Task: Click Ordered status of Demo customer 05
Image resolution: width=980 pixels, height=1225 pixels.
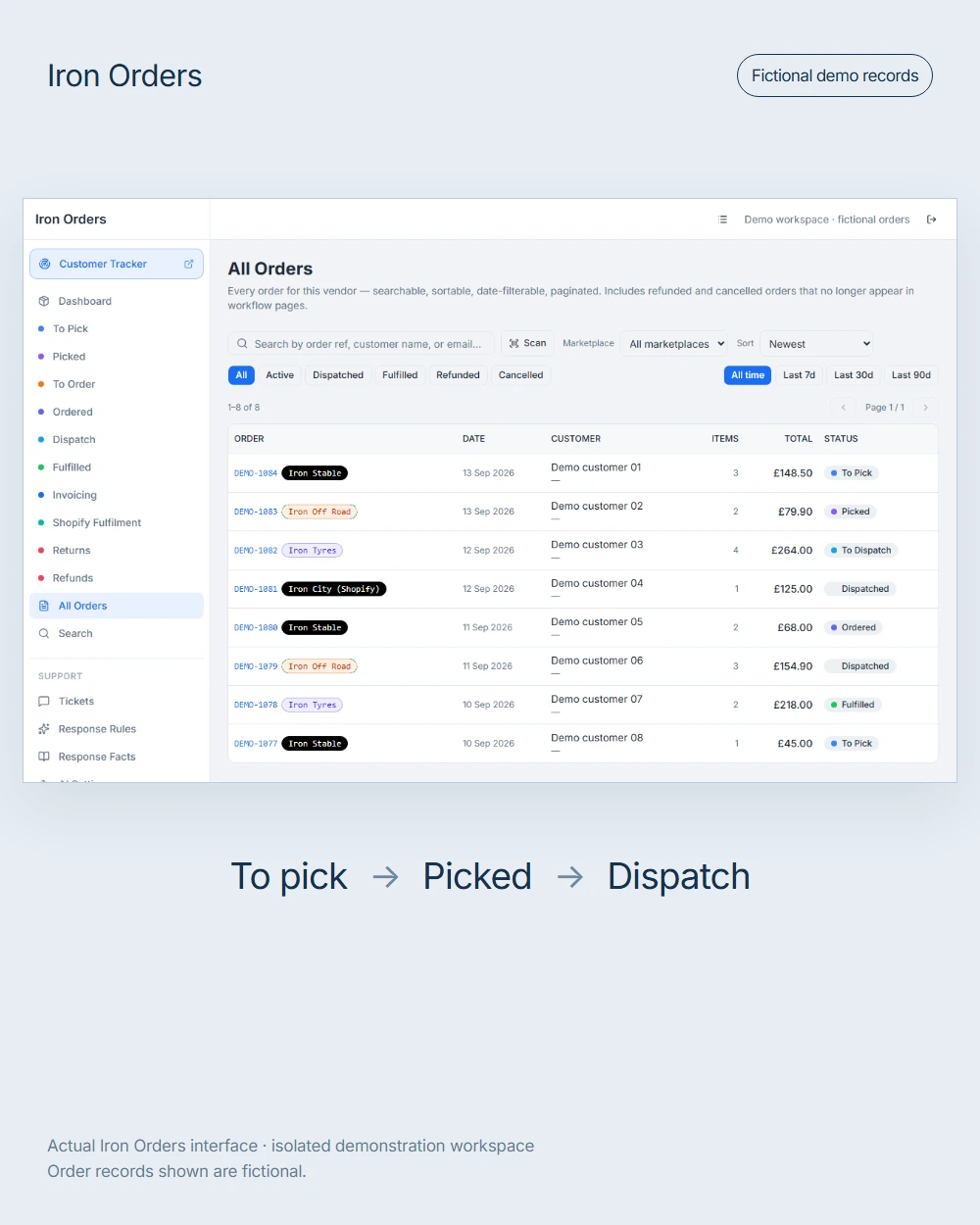Action: 854,627
